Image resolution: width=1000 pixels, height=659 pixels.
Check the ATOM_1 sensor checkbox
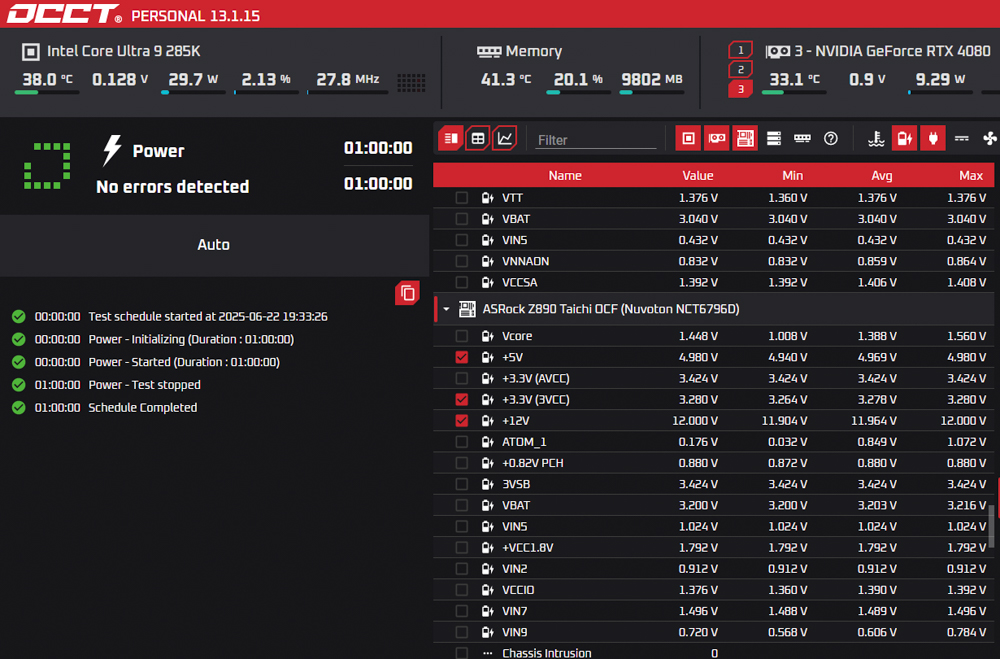point(462,441)
